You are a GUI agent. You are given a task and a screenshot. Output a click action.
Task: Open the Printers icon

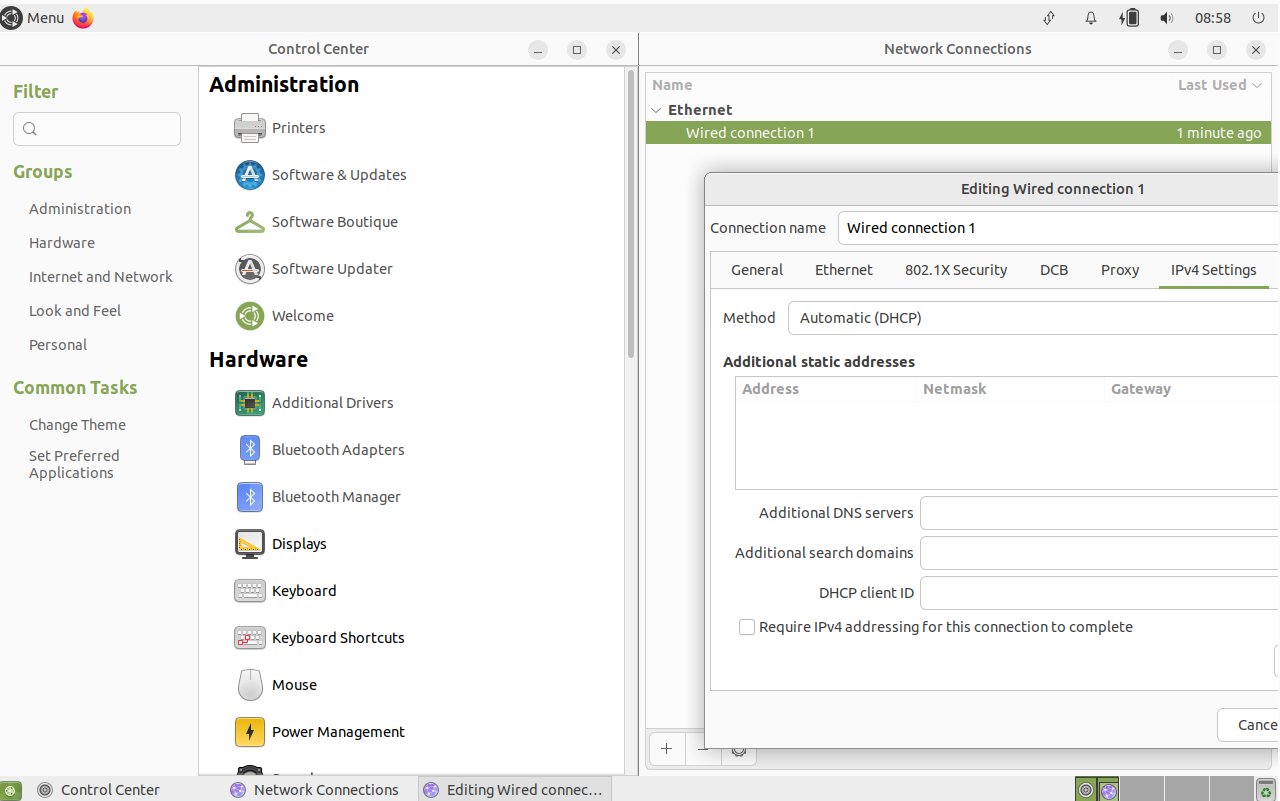coord(249,128)
